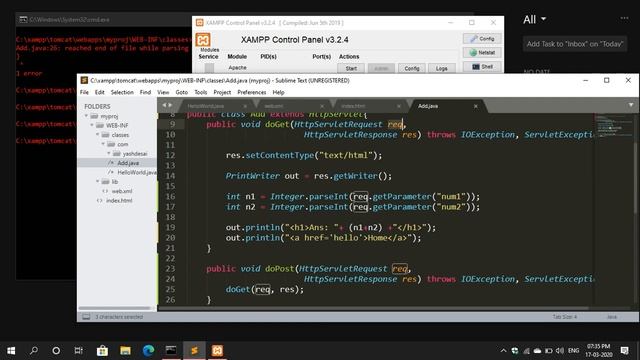Viewport: 640px width, 360px height.
Task: Click the FOLDERS sidebar heading
Action: [x=97, y=106]
